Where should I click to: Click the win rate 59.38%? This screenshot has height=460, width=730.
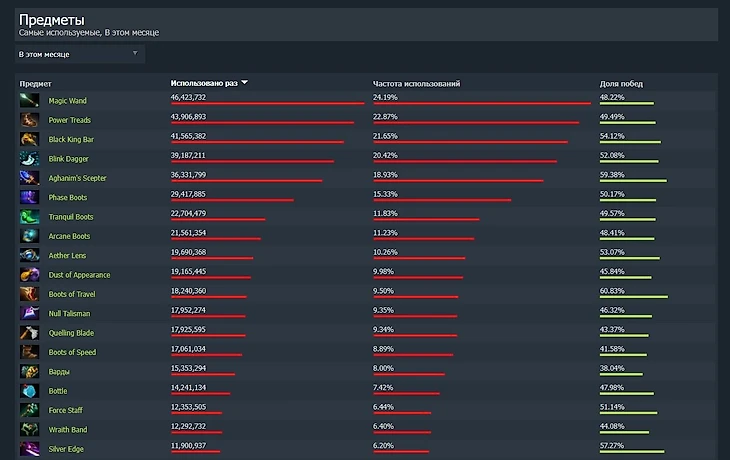pos(612,175)
